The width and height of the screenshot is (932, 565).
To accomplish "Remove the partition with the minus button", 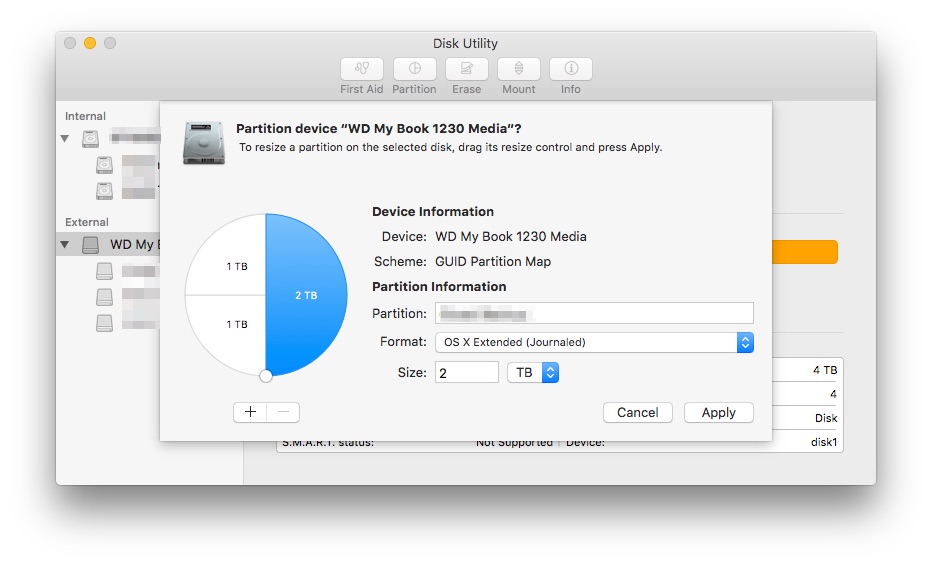I will click(x=284, y=412).
